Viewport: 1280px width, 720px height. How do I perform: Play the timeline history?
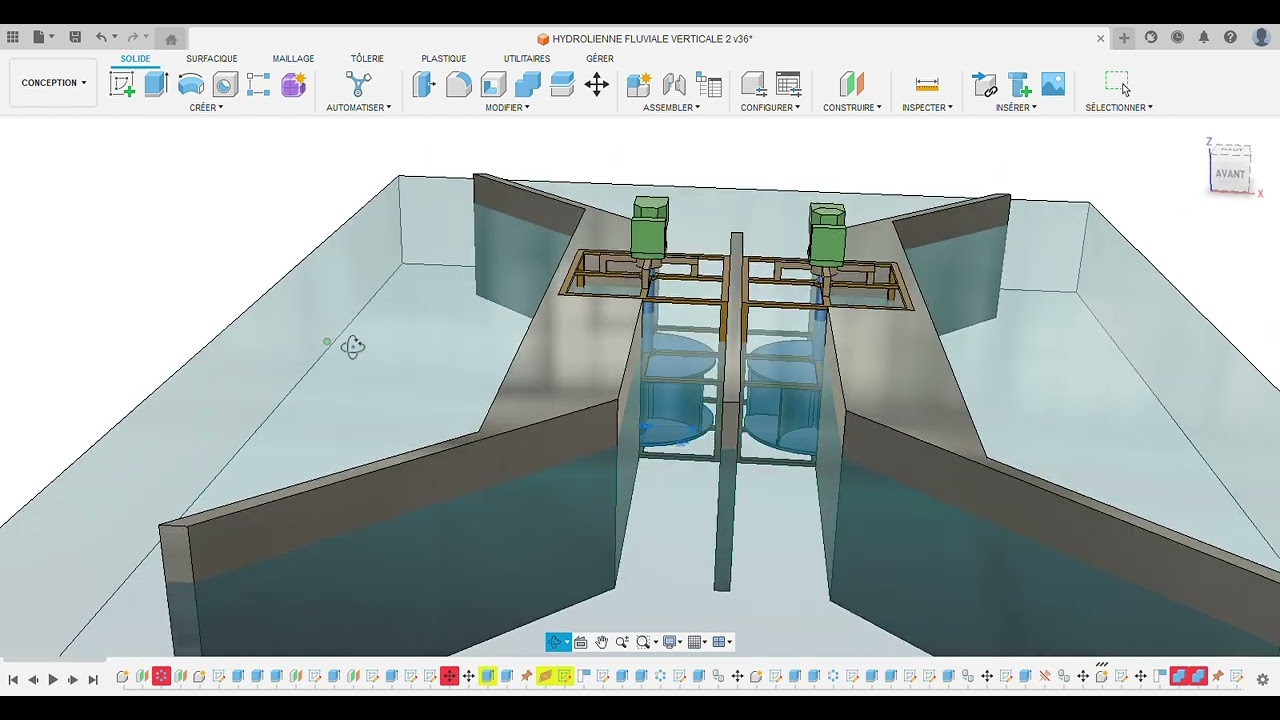tap(53, 680)
